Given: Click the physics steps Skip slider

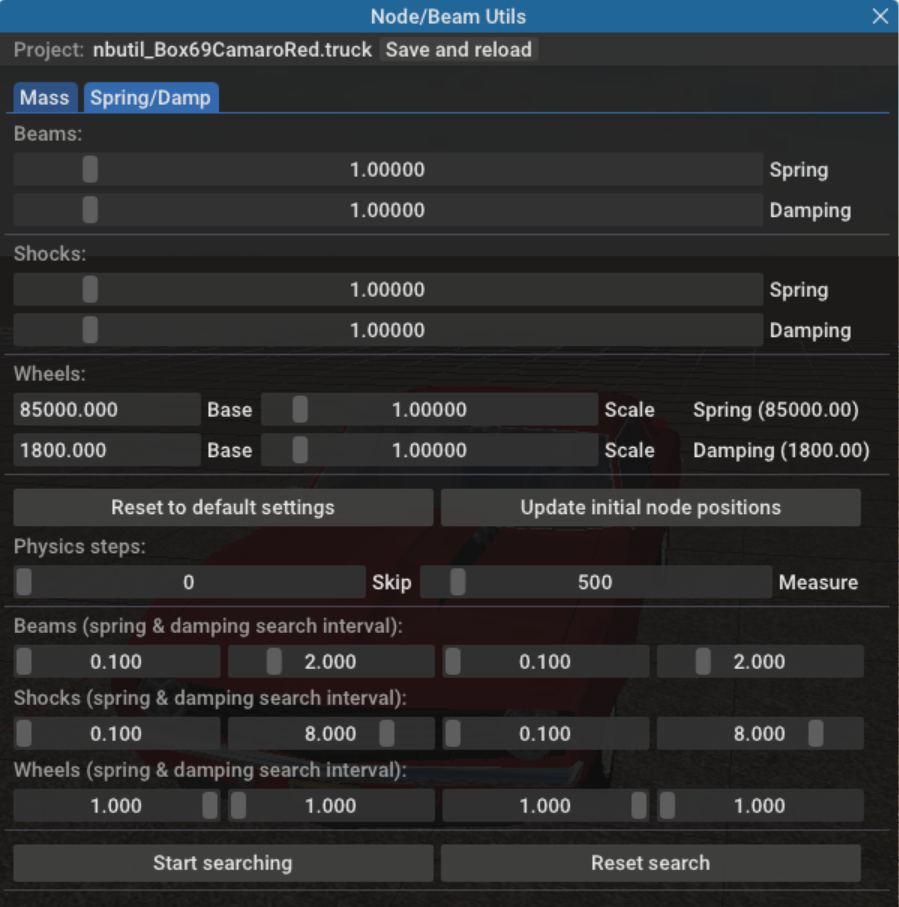Looking at the screenshot, I should (189, 582).
